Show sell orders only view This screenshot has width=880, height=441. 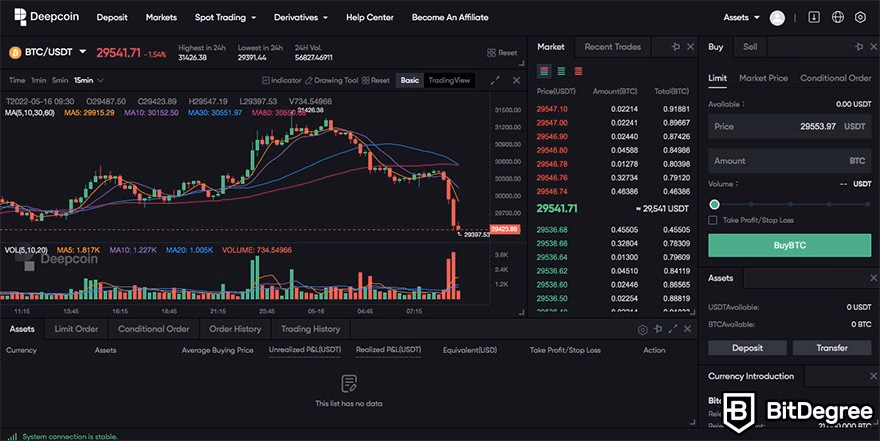coord(578,71)
